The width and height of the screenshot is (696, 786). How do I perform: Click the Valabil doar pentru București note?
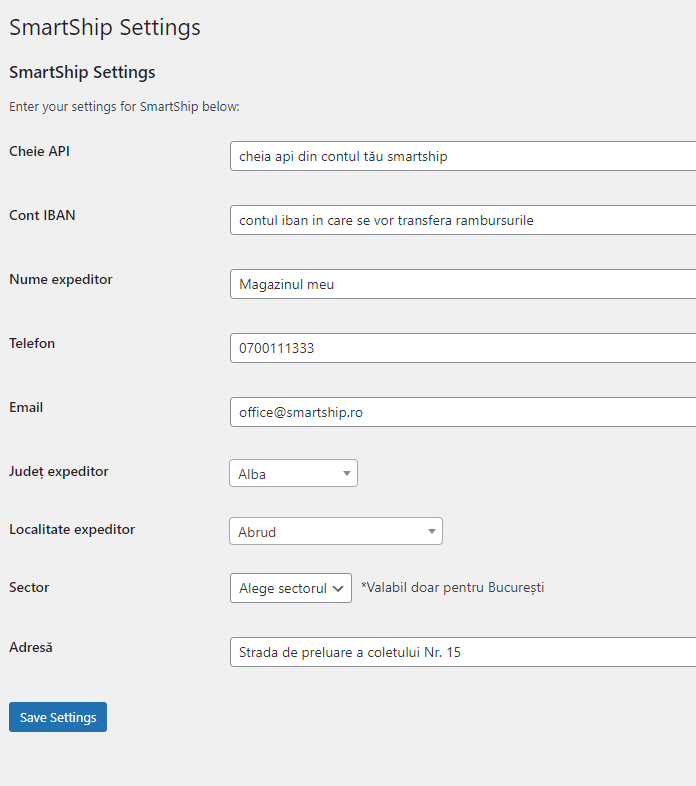point(452,587)
